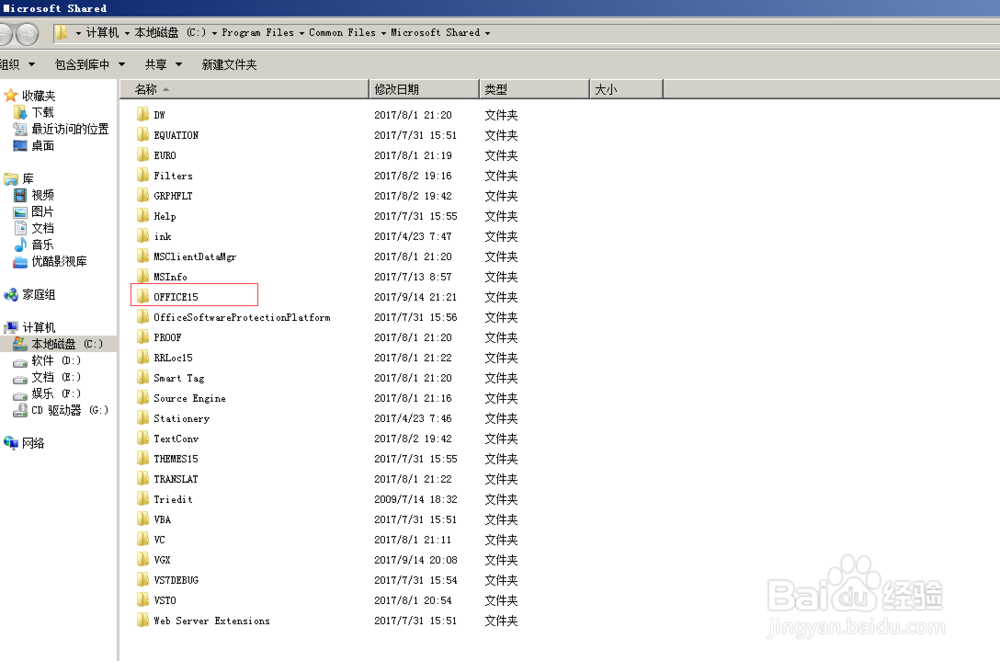Open the 视频 library

click(x=42, y=195)
